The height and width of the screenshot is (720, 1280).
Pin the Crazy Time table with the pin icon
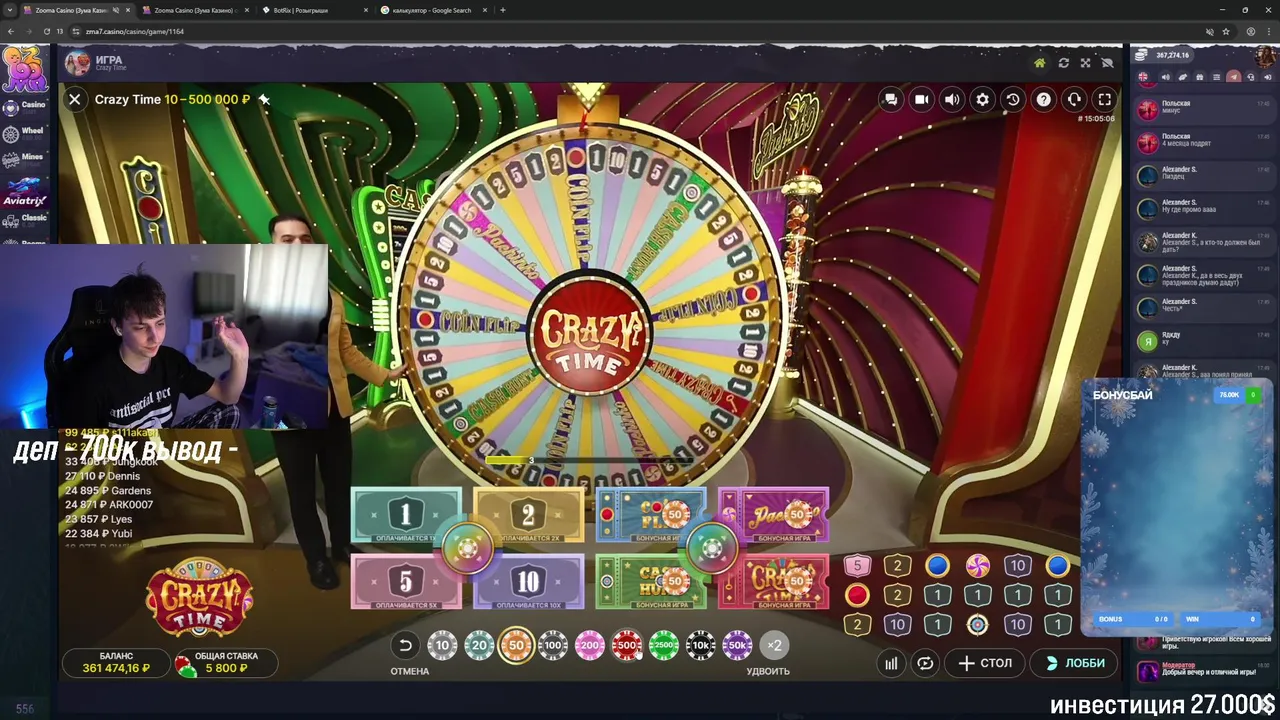pos(264,99)
